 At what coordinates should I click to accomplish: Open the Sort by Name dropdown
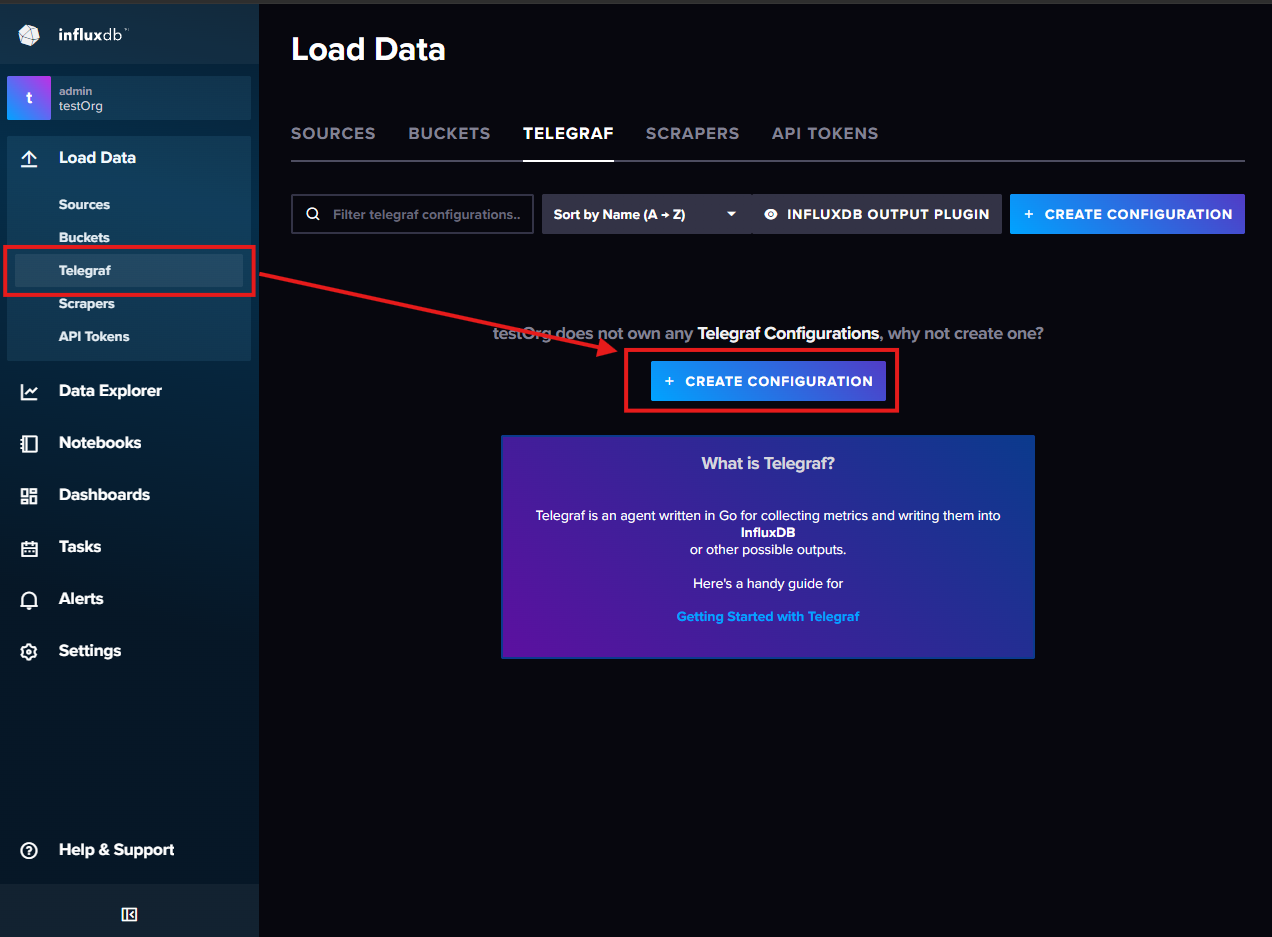point(645,214)
